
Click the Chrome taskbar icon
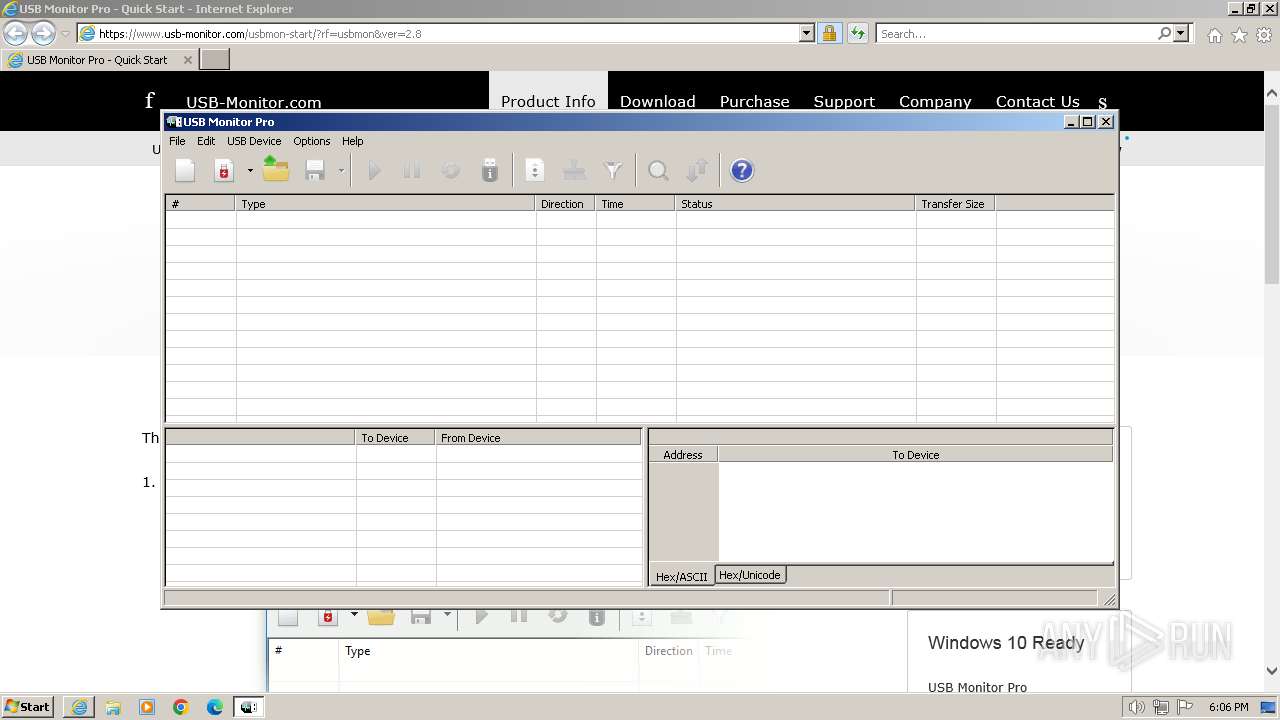pyautogui.click(x=181, y=707)
